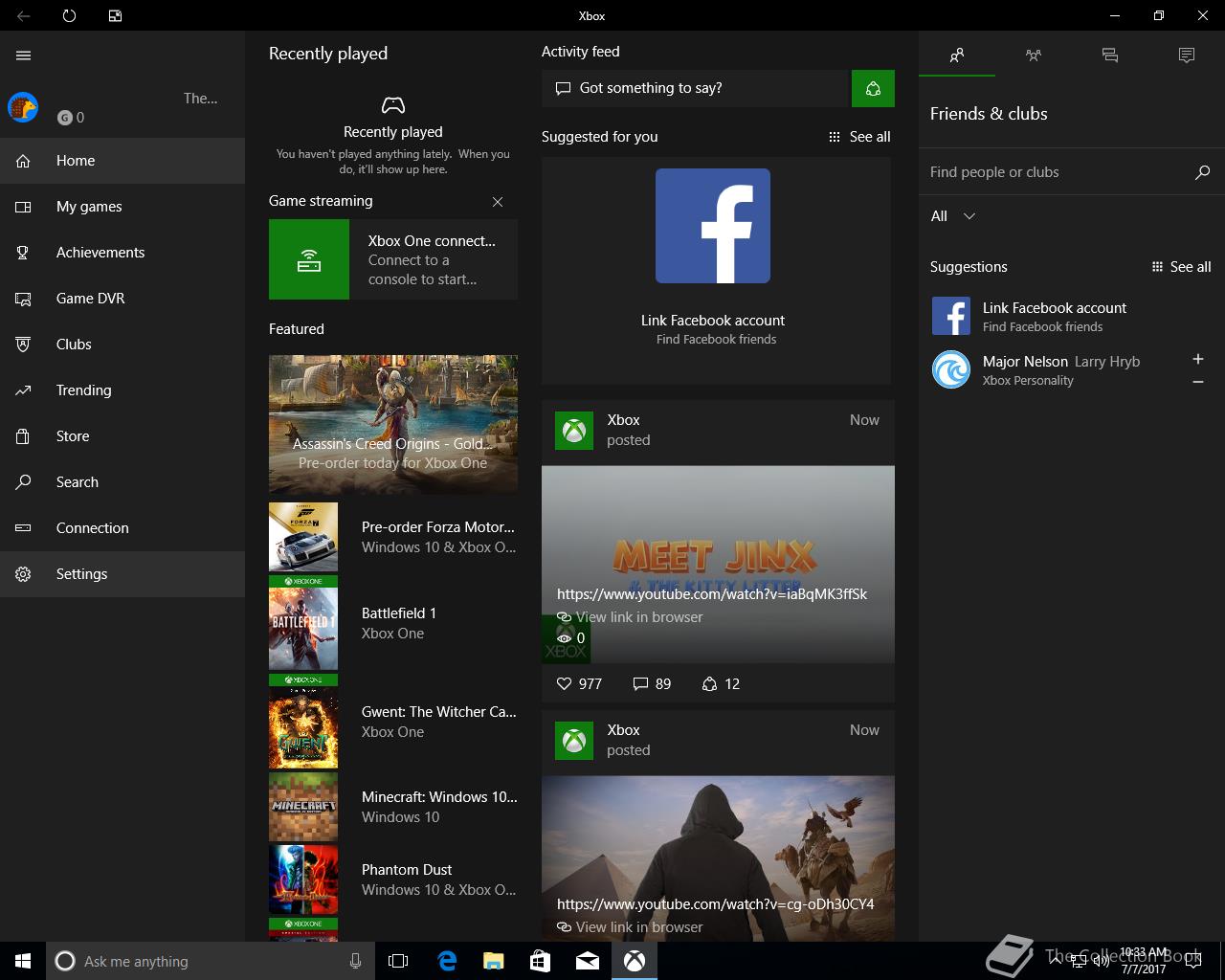Open Battlefield 1 game thumbnail
Screen dimensions: 1225x980
303,623
